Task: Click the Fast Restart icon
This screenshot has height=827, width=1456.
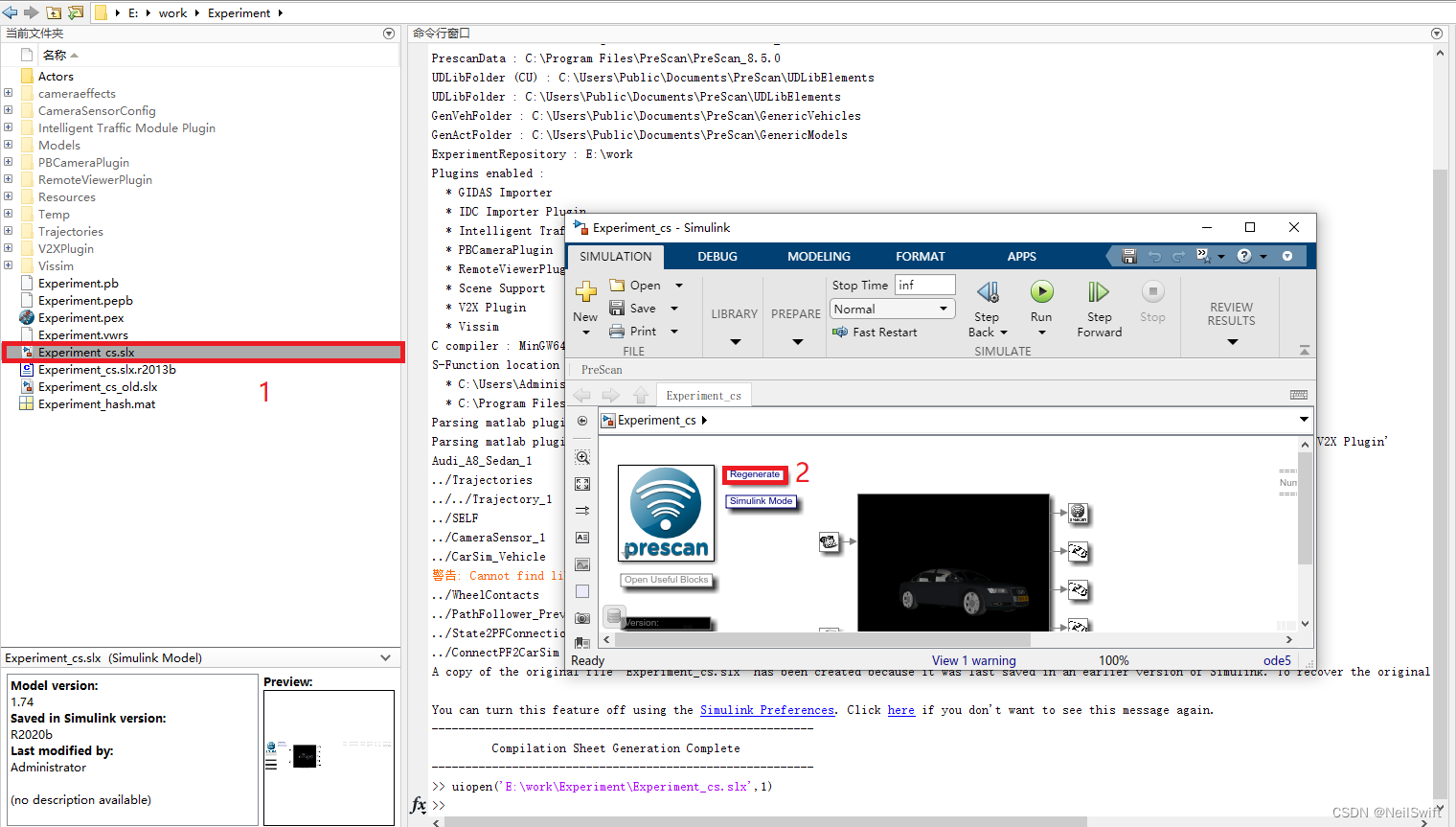Action: [840, 333]
